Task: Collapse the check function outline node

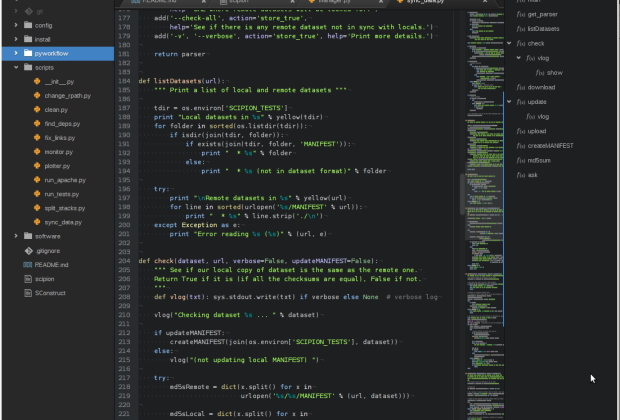Action: coord(509,43)
